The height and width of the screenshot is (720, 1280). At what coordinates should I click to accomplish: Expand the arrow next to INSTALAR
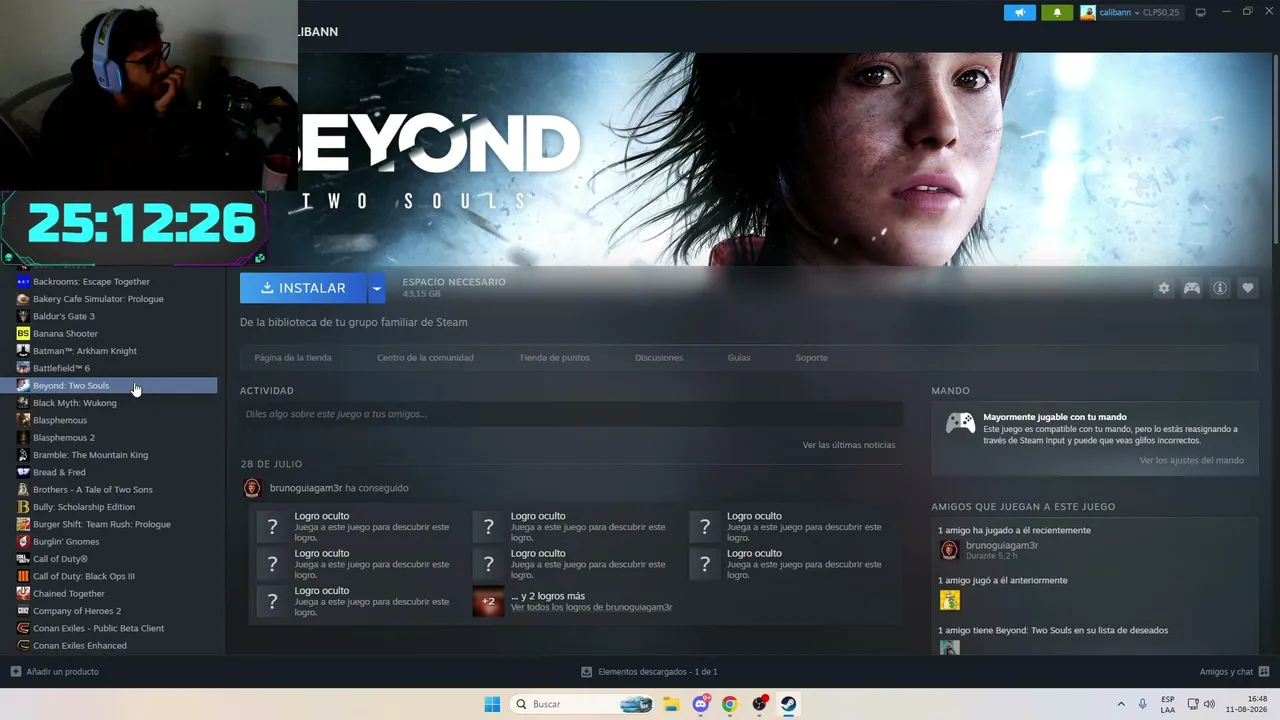coord(377,288)
